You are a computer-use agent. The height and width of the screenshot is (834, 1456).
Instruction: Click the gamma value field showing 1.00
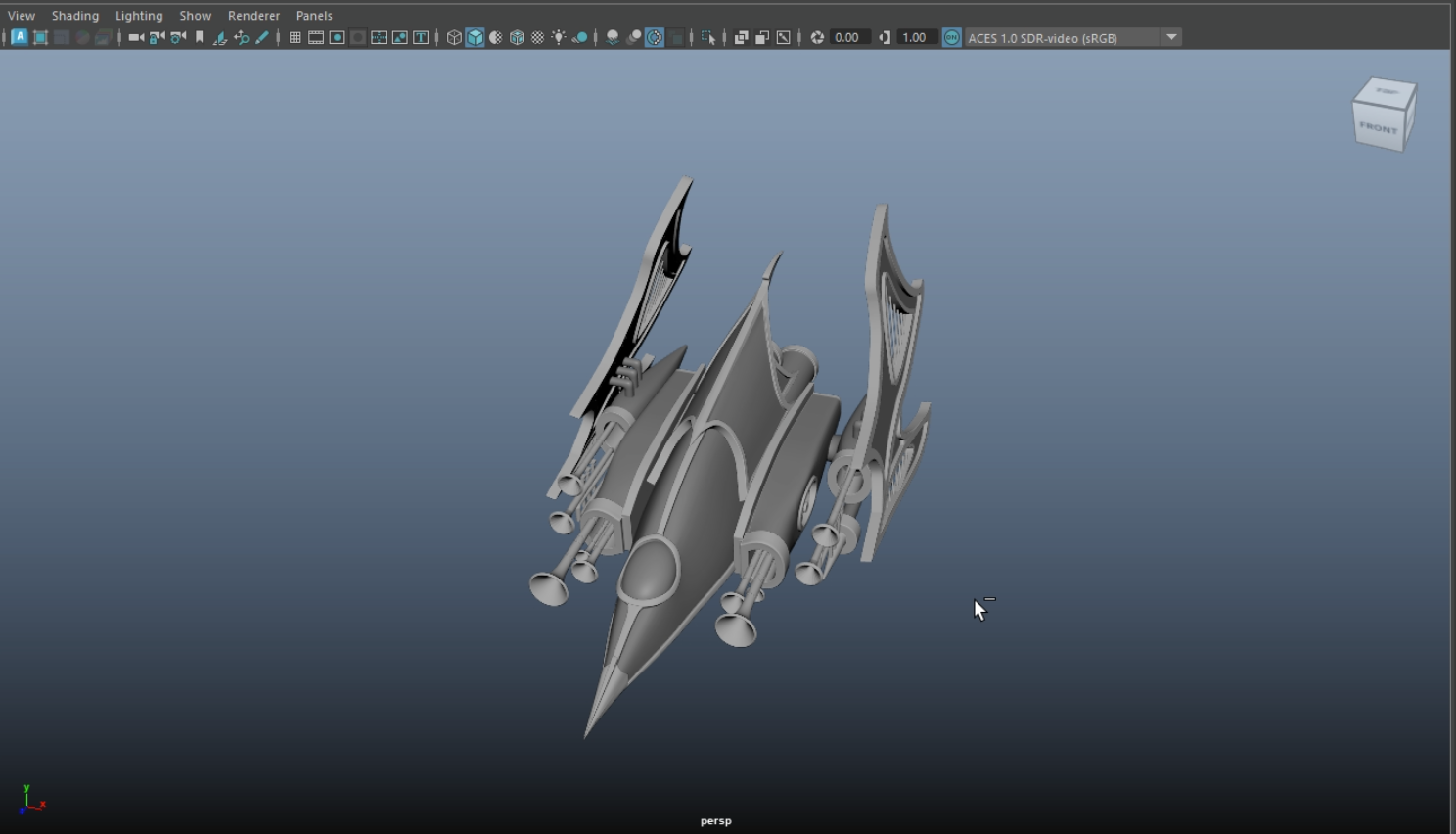(x=914, y=37)
